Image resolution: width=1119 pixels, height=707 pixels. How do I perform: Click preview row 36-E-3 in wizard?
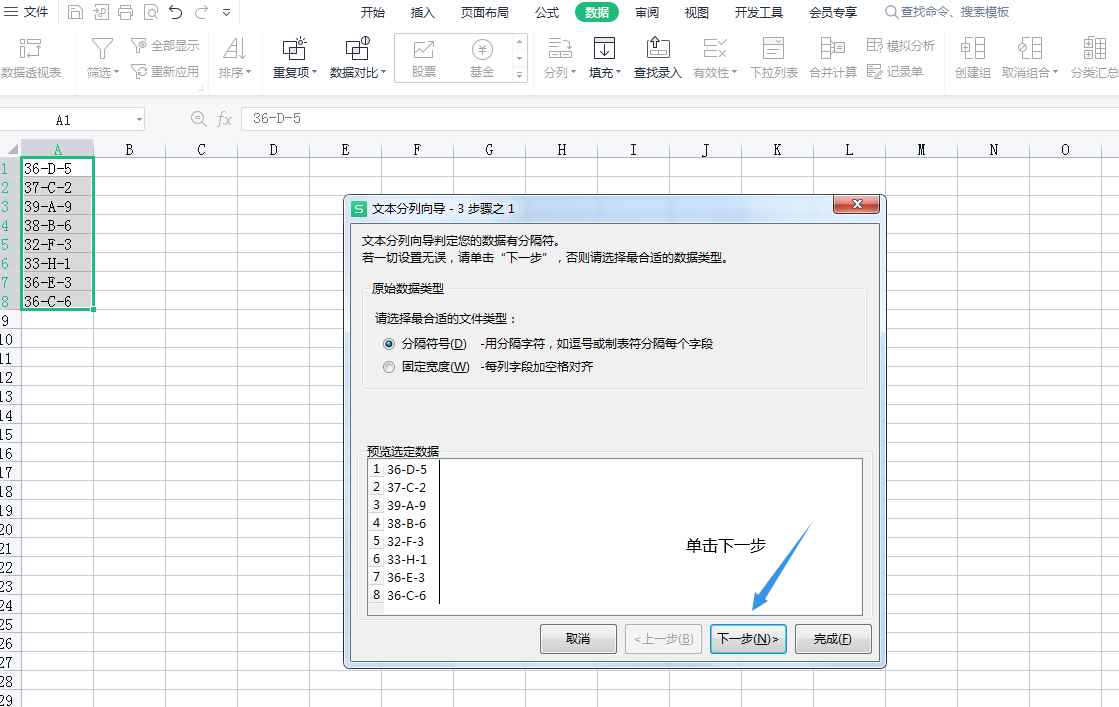[406, 577]
